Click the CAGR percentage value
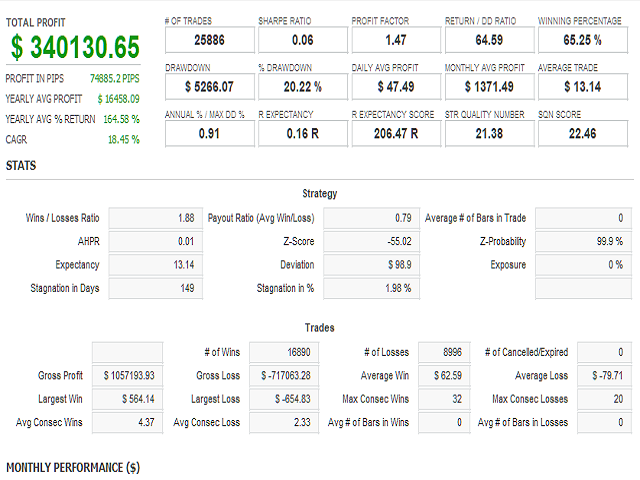 point(123,139)
